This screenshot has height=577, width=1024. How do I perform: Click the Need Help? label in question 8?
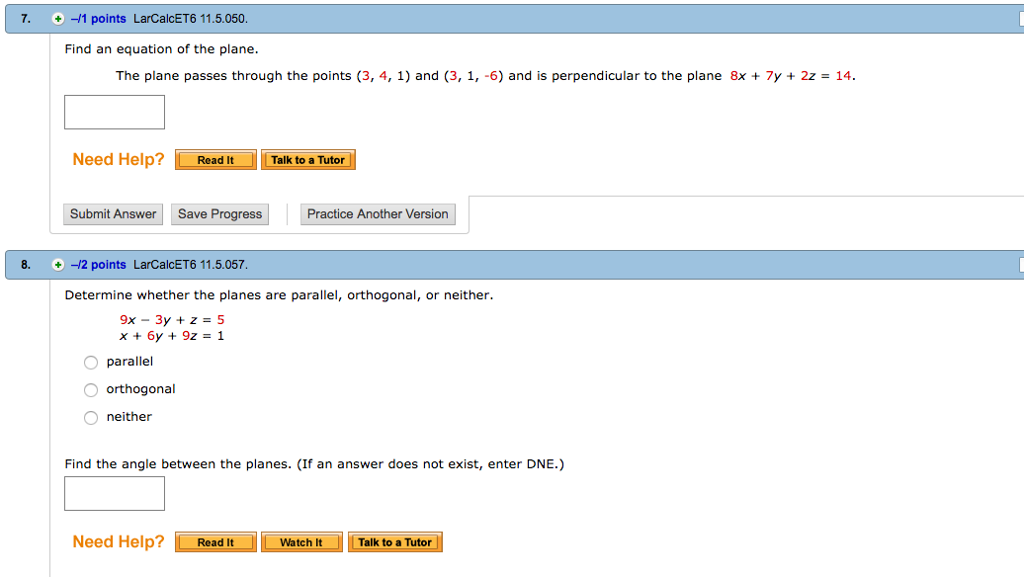(117, 541)
